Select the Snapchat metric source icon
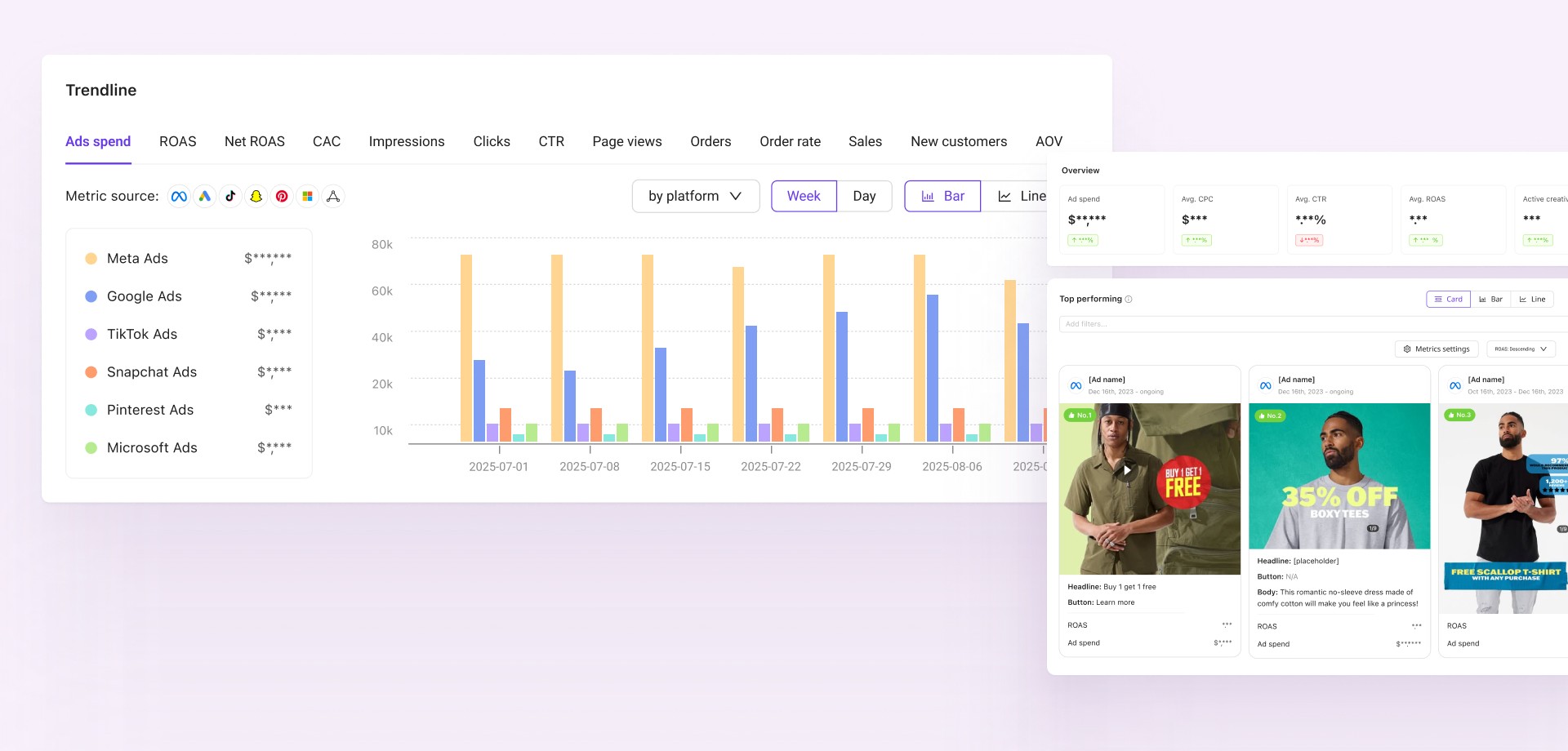 pyautogui.click(x=256, y=196)
